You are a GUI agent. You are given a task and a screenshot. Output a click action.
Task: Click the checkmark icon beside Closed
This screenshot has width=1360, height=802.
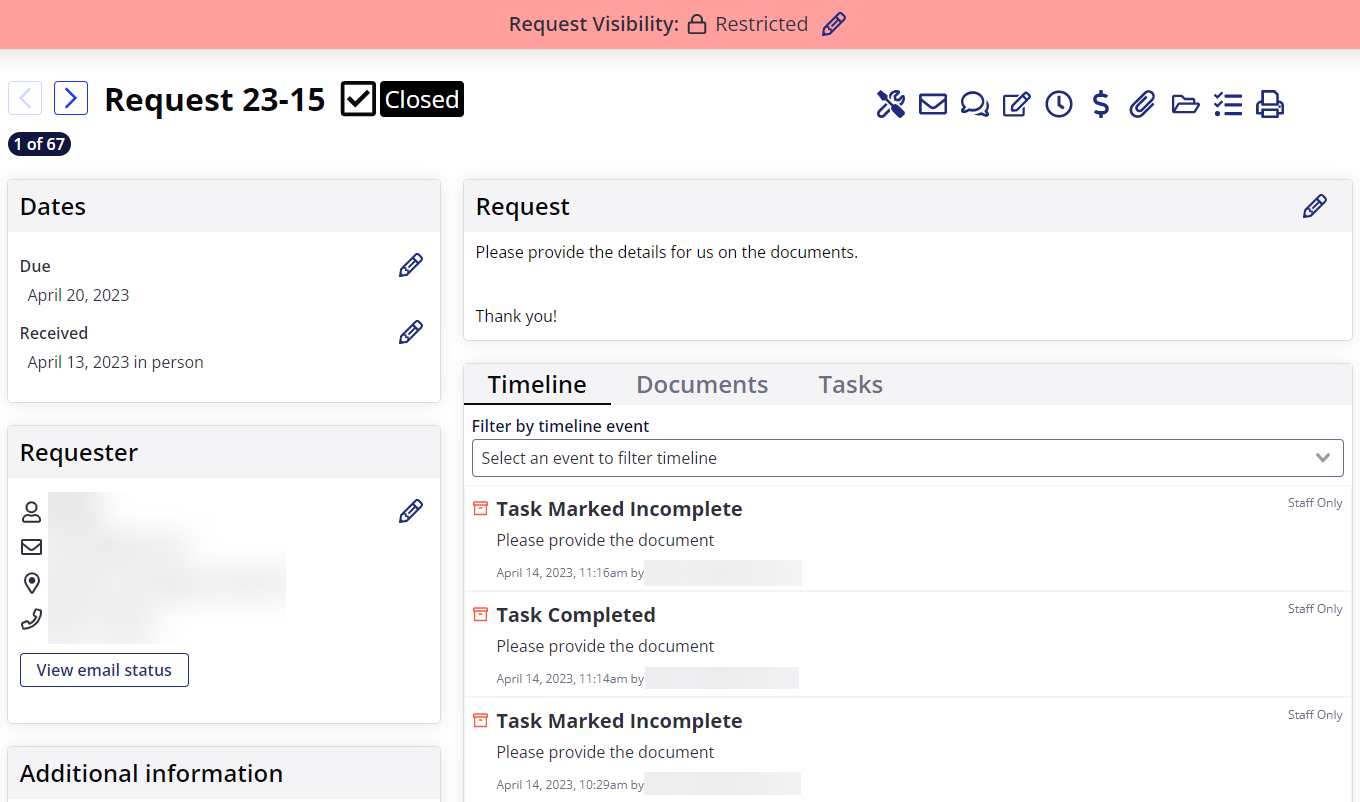pyautogui.click(x=358, y=99)
